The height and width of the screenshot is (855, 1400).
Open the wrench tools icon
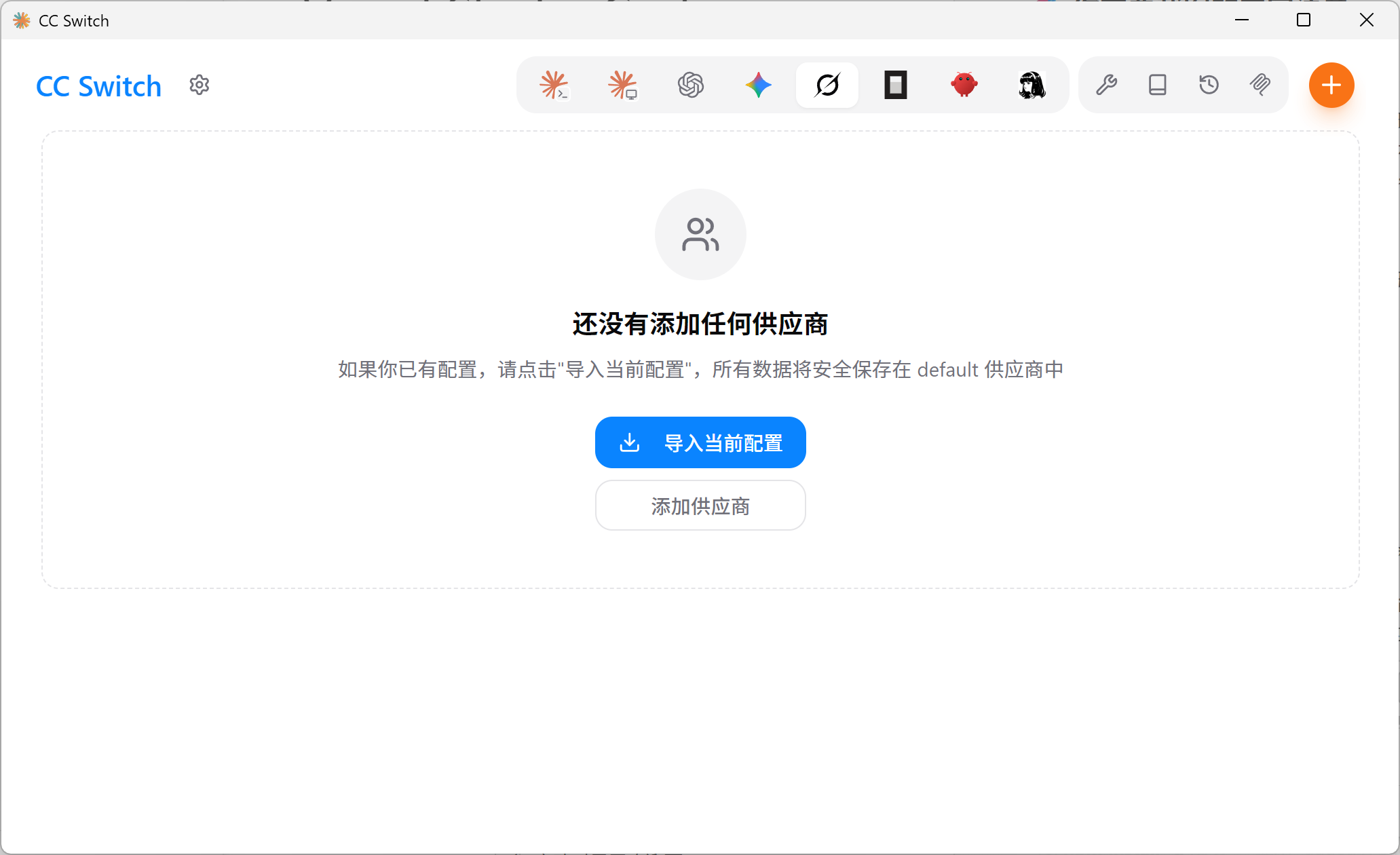1106,85
